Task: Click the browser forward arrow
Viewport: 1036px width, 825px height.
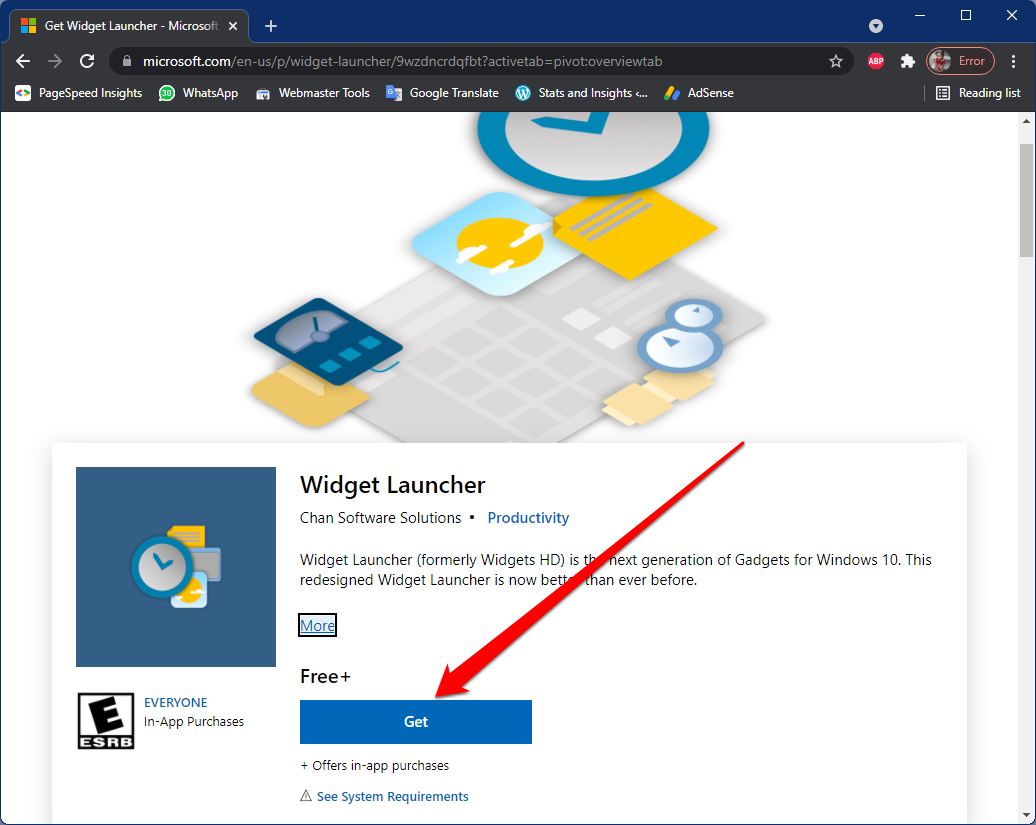Action: pos(55,61)
